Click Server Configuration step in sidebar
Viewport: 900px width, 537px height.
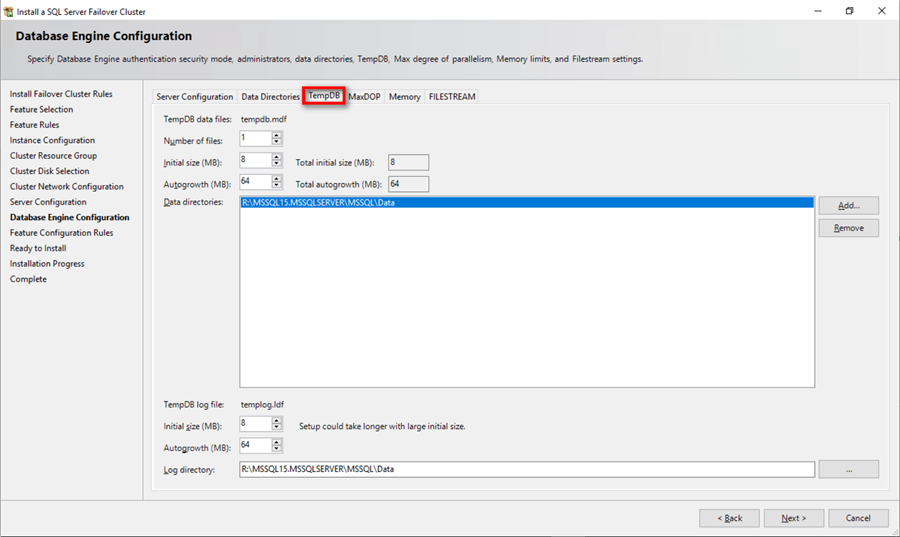48,202
